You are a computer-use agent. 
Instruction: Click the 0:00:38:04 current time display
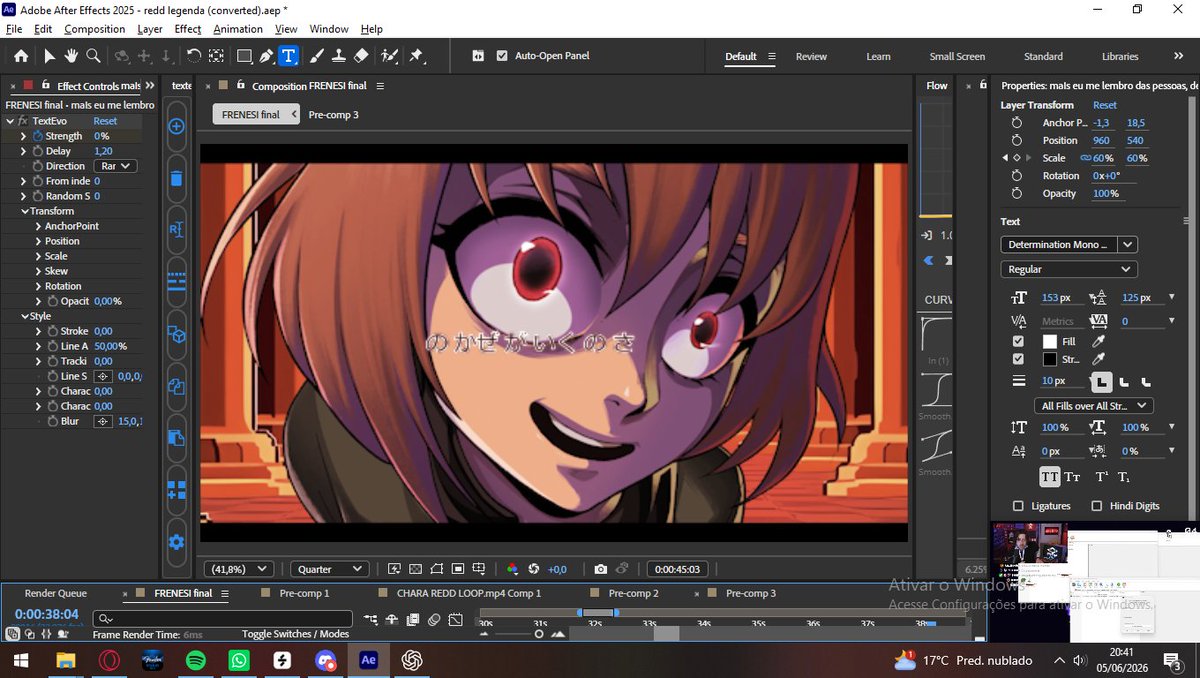click(x=46, y=614)
